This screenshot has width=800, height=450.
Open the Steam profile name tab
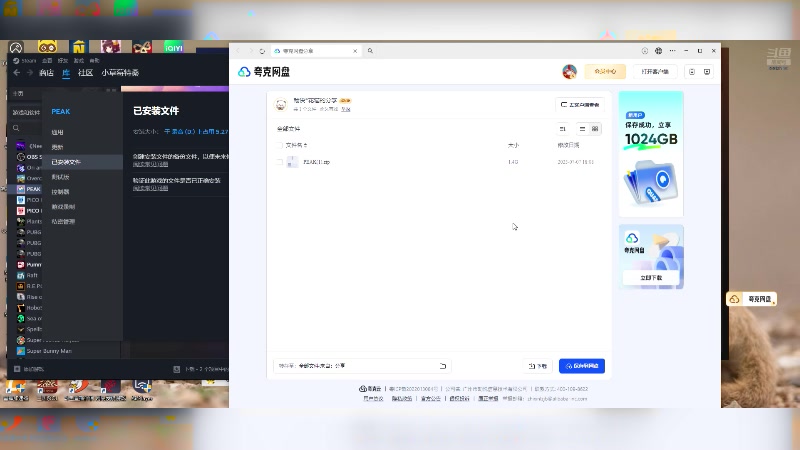pyautogui.click(x=120, y=73)
